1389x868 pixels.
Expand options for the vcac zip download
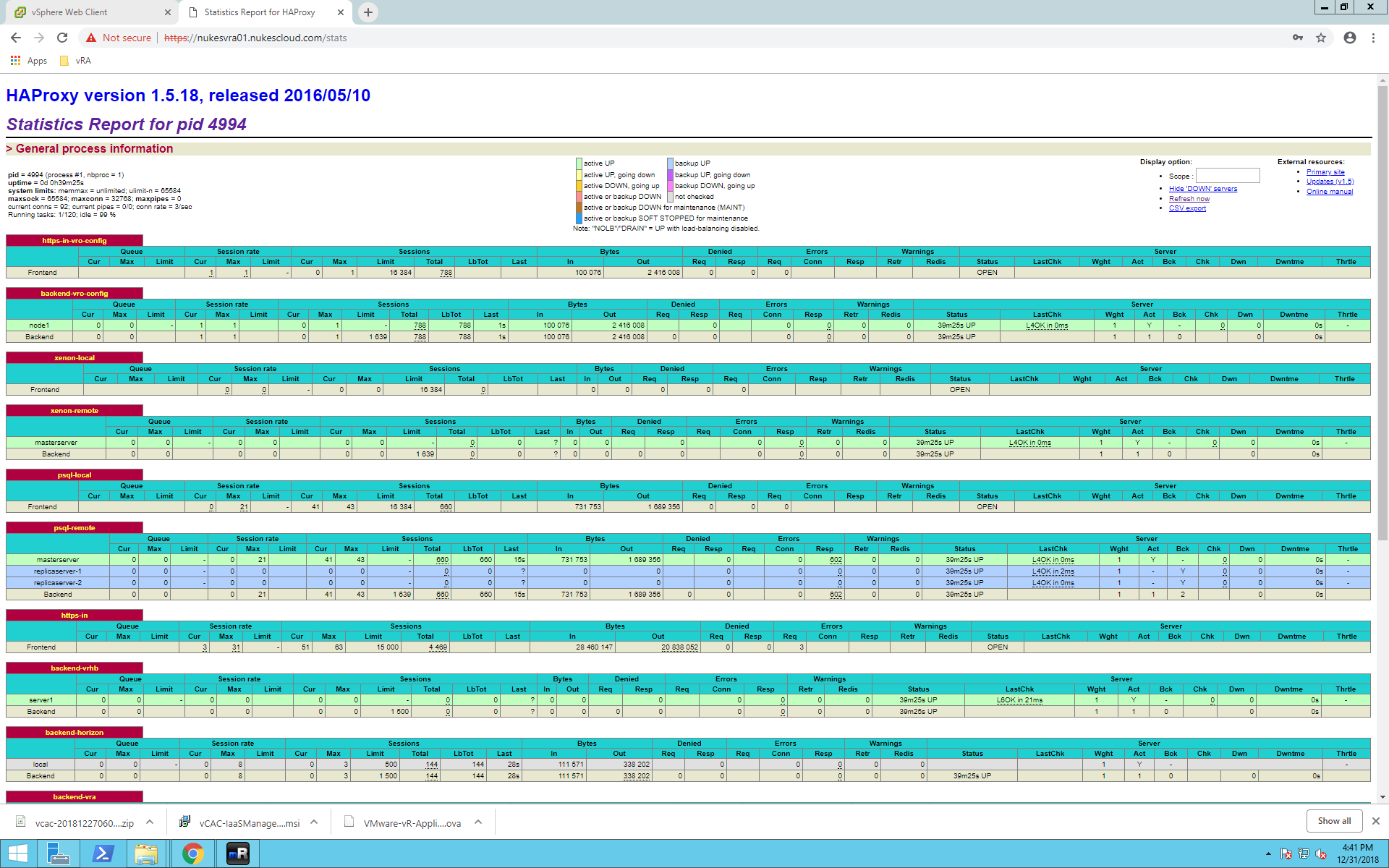tap(150, 822)
